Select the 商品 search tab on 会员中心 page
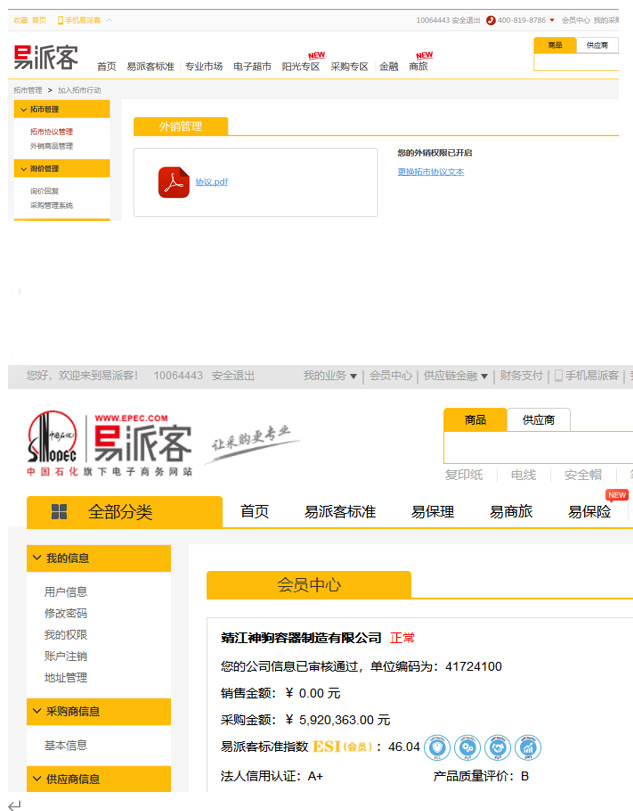The image size is (633, 811). 475,419
